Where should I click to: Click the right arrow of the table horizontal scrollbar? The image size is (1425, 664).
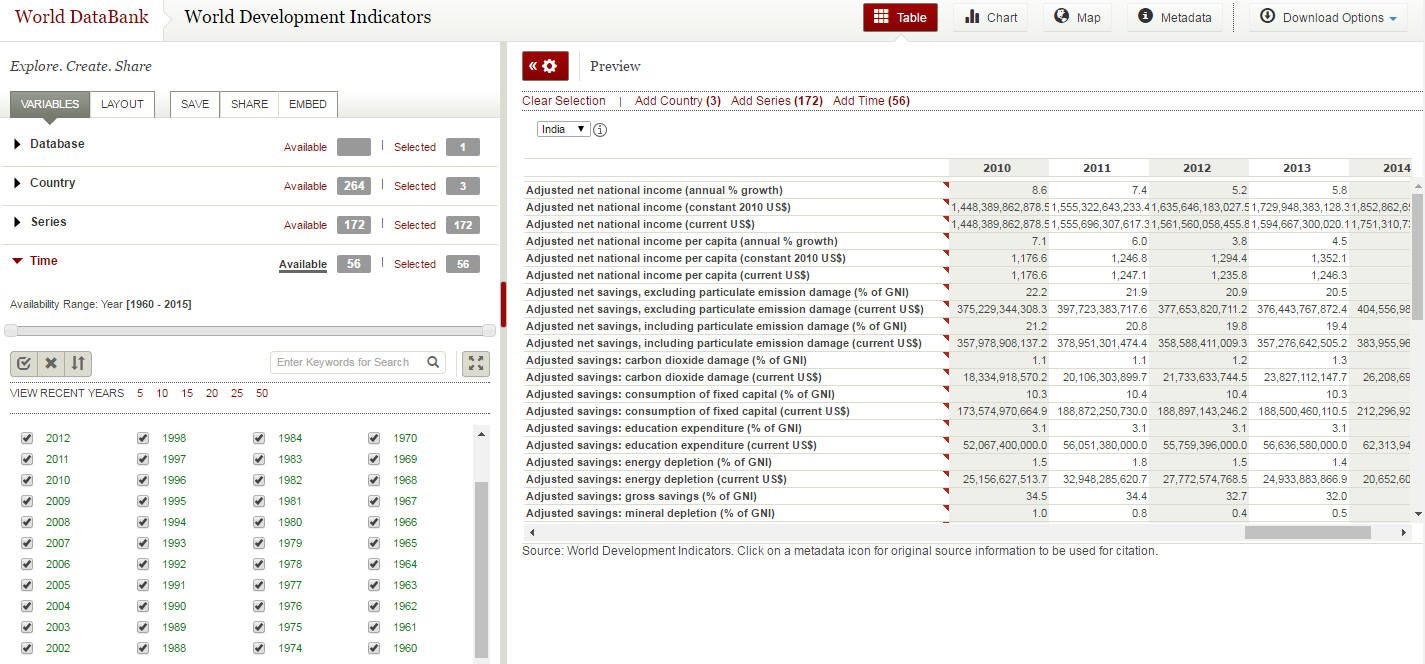pos(1404,533)
